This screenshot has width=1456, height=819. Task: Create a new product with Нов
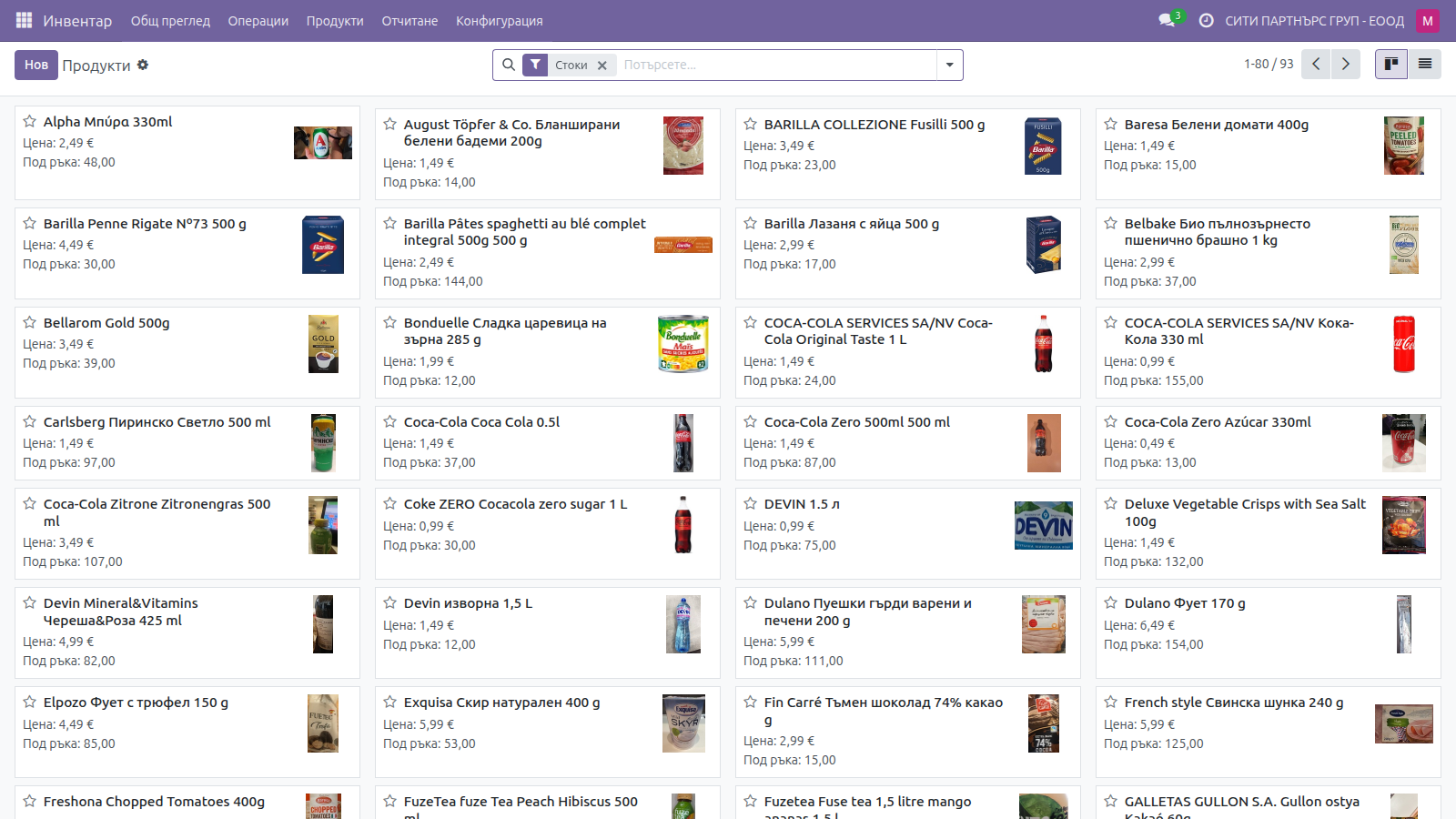click(36, 65)
